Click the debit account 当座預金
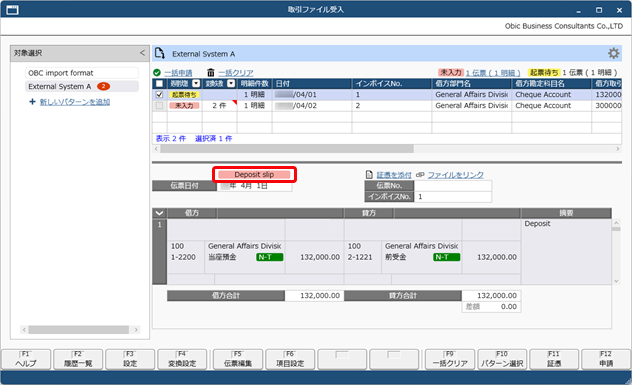Screen dimensions: 632x385 click(222, 257)
